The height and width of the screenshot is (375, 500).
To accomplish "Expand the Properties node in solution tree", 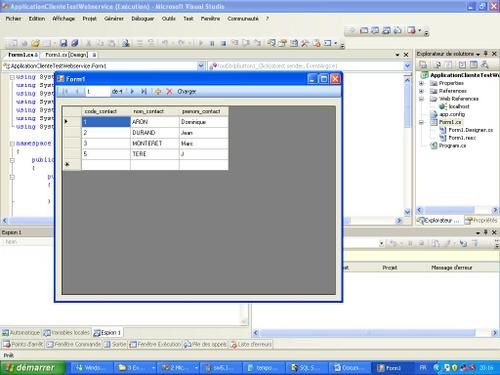I will 421,83.
